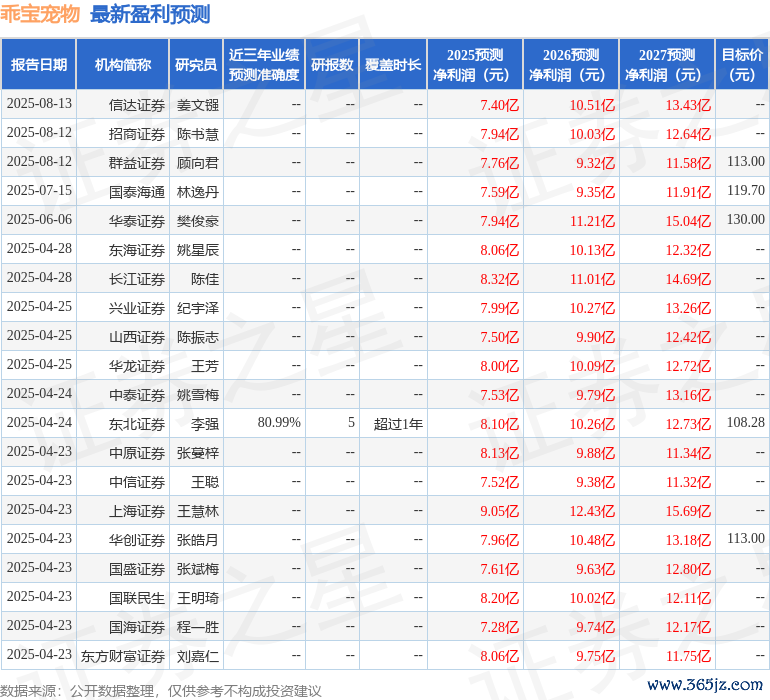Viewport: 770px width, 700px height.
Task: Click the 108.28 target price
Action: pyautogui.click(x=746, y=422)
